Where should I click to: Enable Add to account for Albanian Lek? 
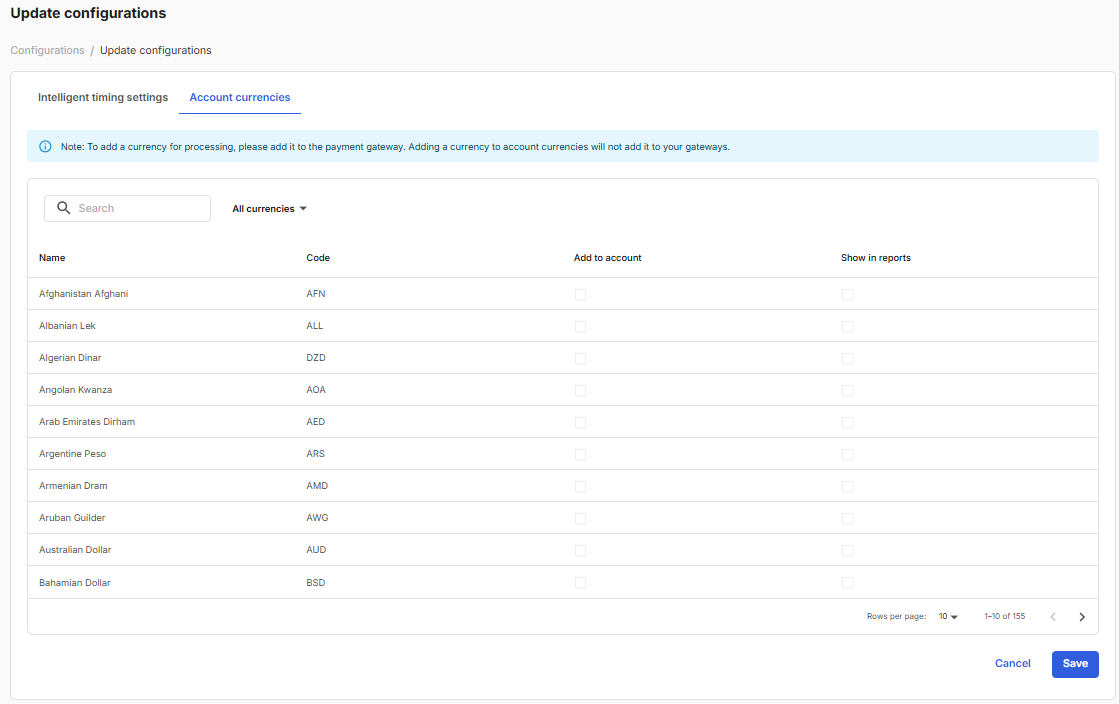[580, 326]
